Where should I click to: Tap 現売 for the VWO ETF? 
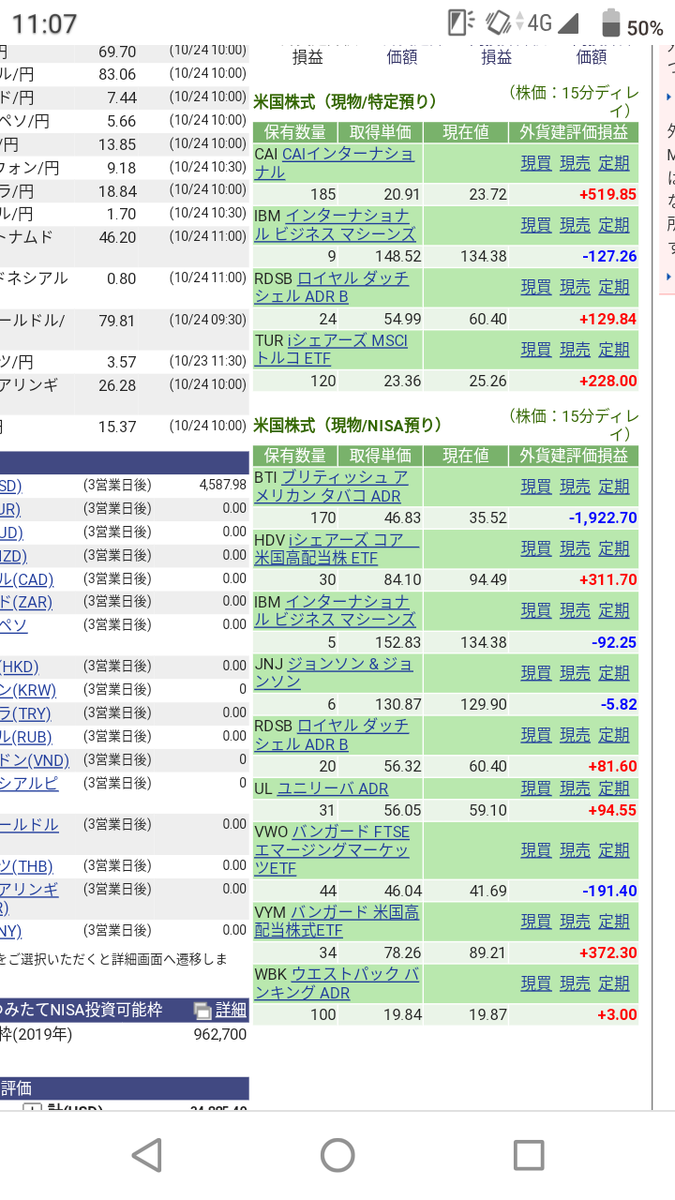(575, 850)
